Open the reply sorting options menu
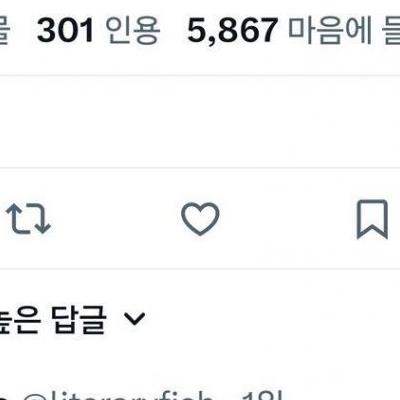Viewport: 400px width, 400px height. [x=72, y=319]
